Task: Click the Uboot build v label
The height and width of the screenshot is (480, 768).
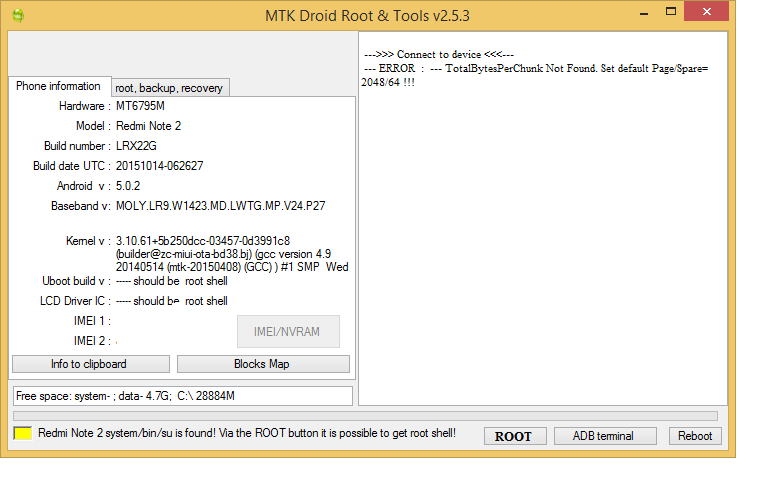Action: click(x=76, y=281)
